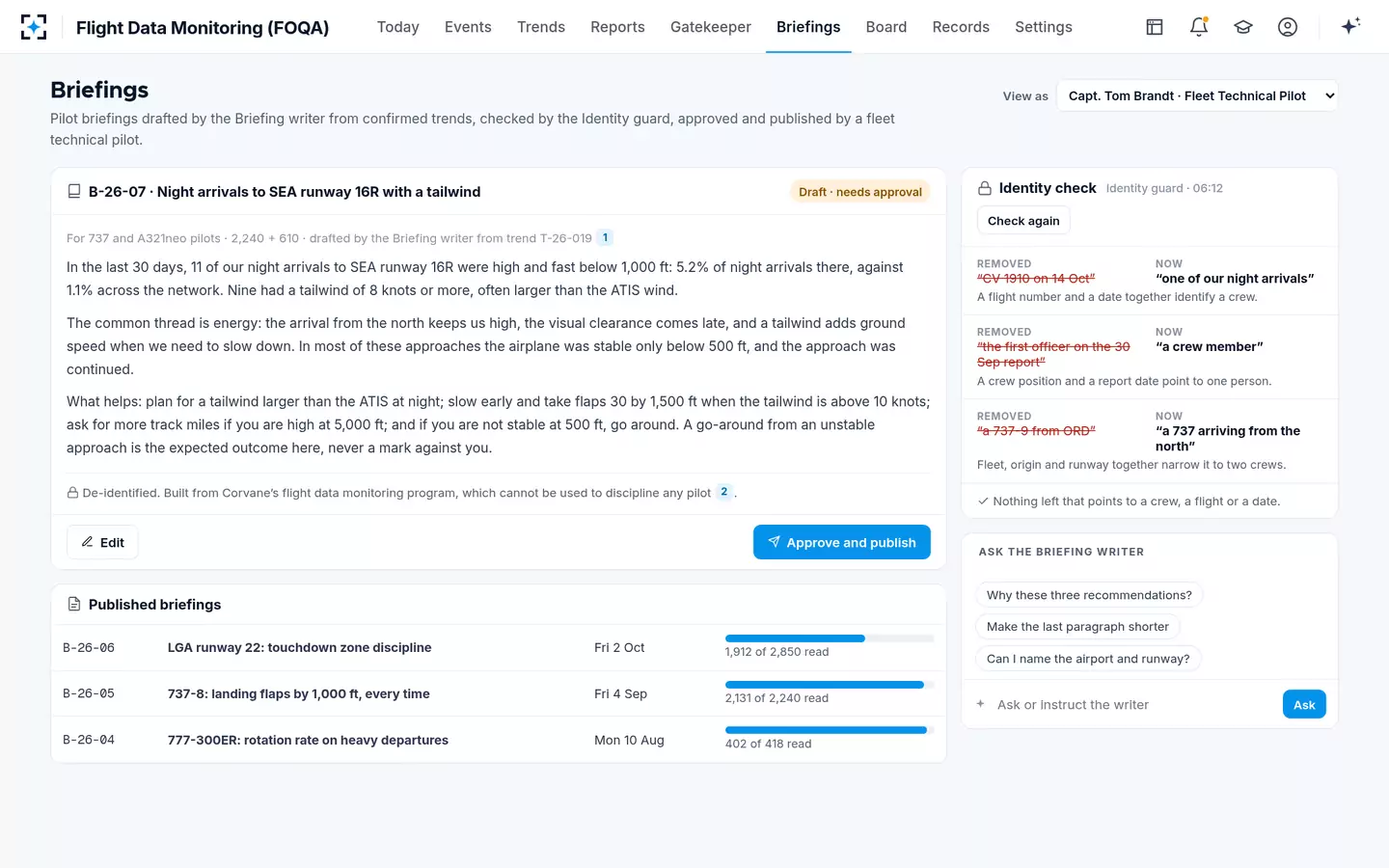This screenshot has width=1389, height=868.
Task: Click the Ask button
Action: point(1304,705)
